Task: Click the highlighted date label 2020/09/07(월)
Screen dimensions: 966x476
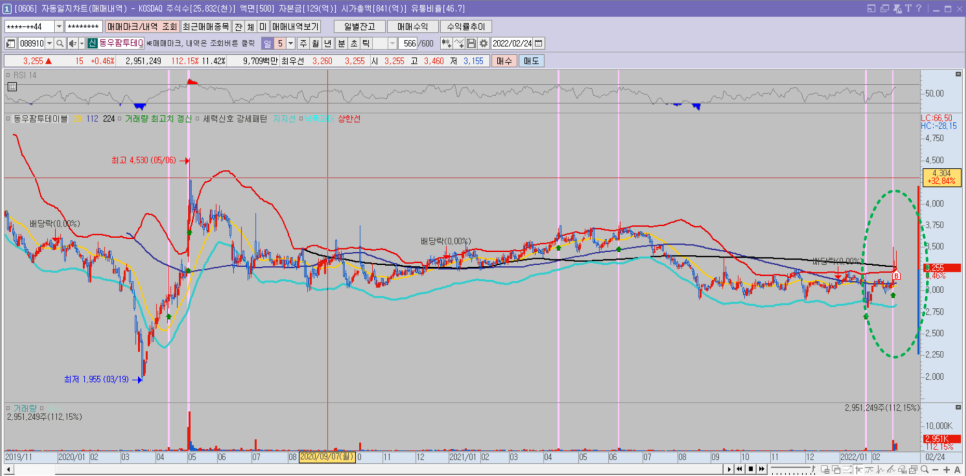Action: (327, 458)
